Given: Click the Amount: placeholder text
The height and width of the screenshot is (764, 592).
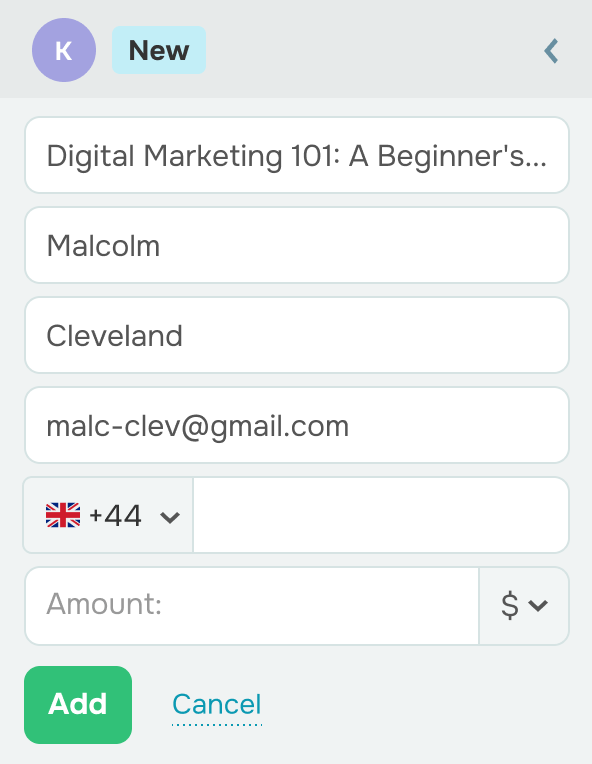Looking at the screenshot, I should pyautogui.click(x=104, y=604).
